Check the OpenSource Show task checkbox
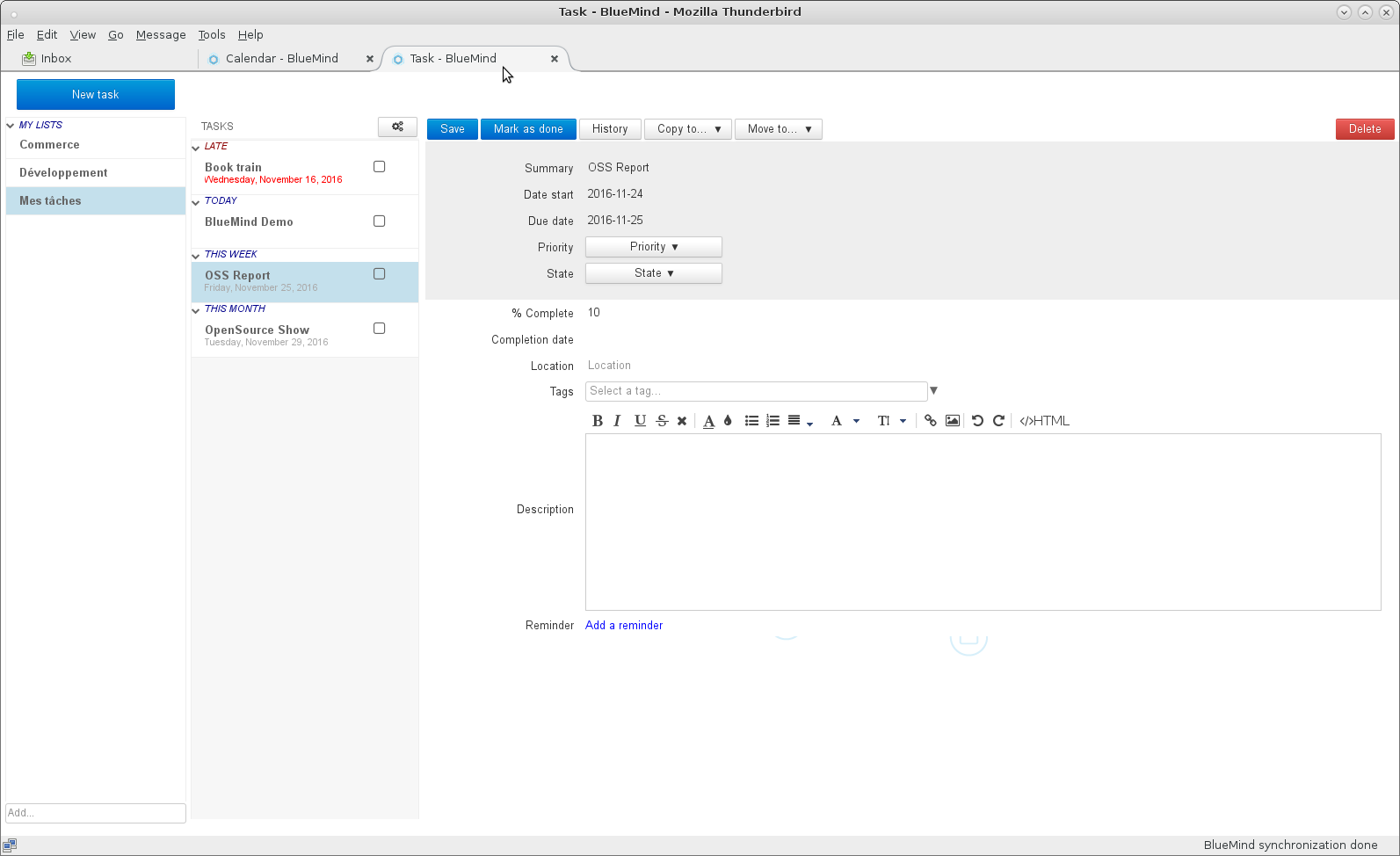Image resolution: width=1400 pixels, height=856 pixels. click(x=380, y=328)
